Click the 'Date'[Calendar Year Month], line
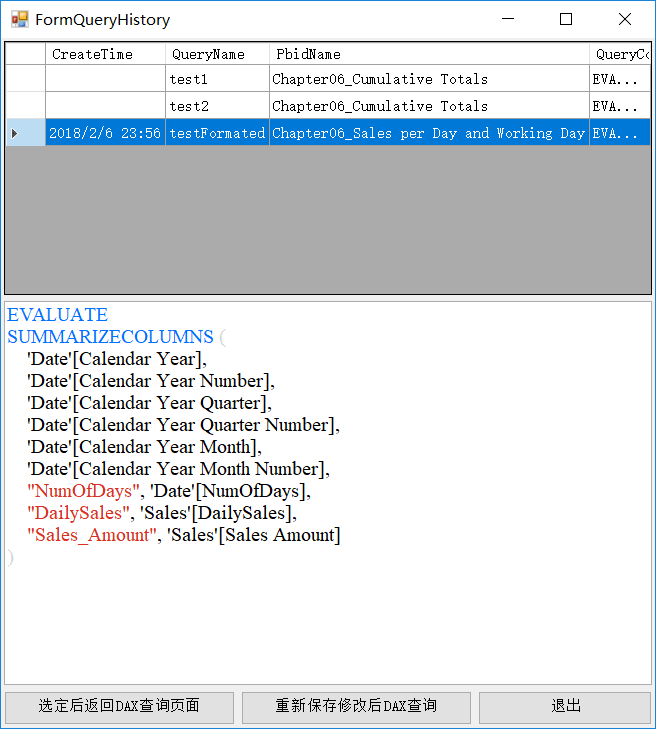Image resolution: width=656 pixels, height=729 pixels. (x=144, y=447)
